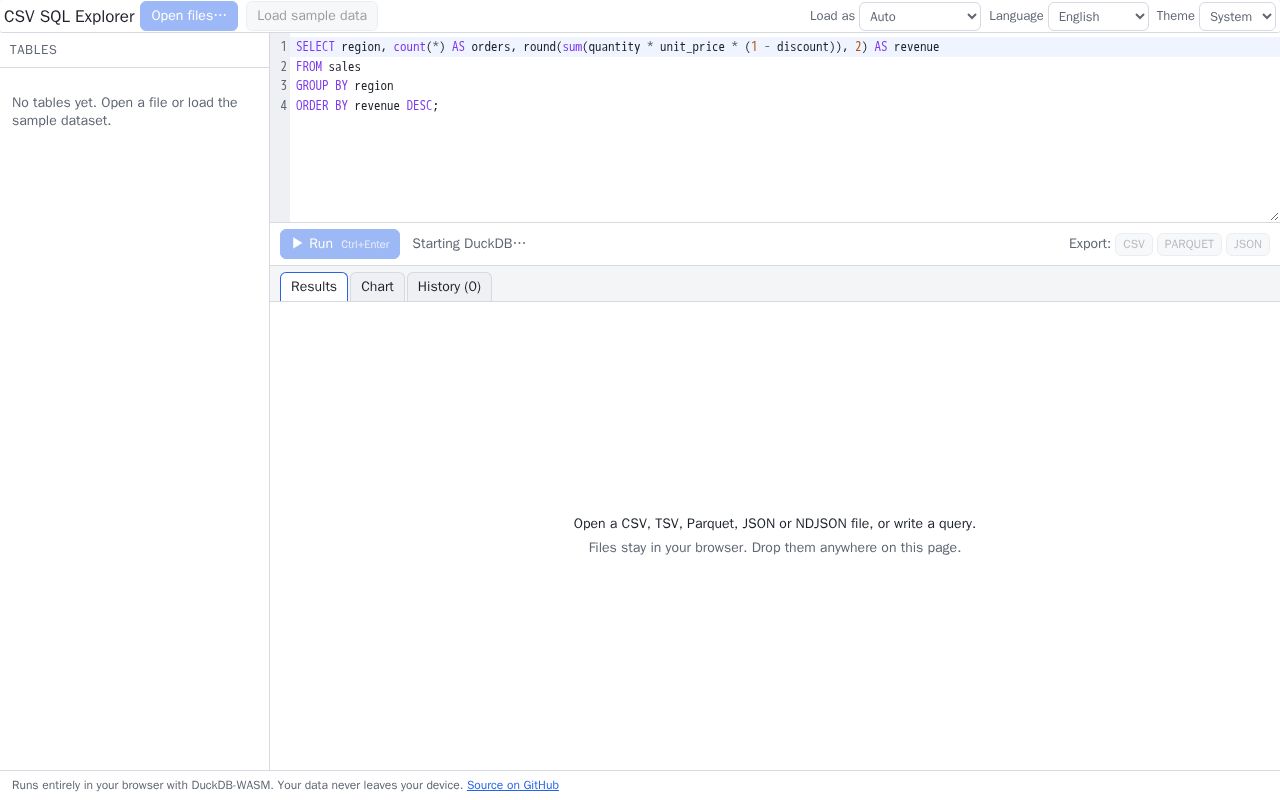1280x800 pixels.
Task: Click the TABLES panel heading
Action: click(33, 50)
